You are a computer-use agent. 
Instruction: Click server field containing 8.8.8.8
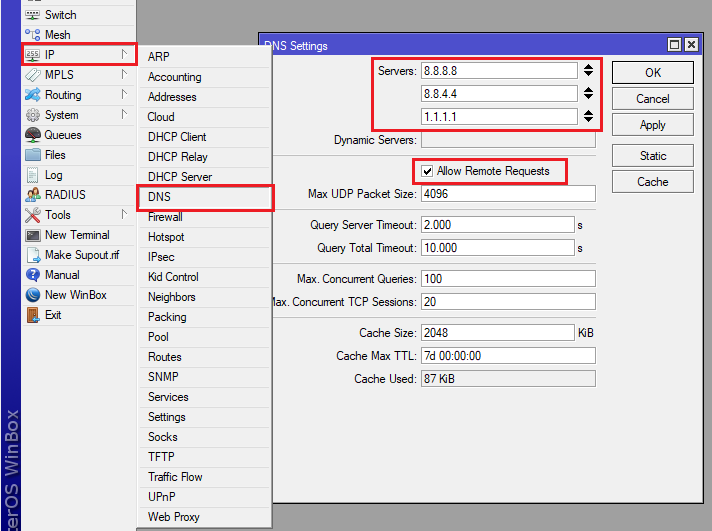(x=499, y=71)
